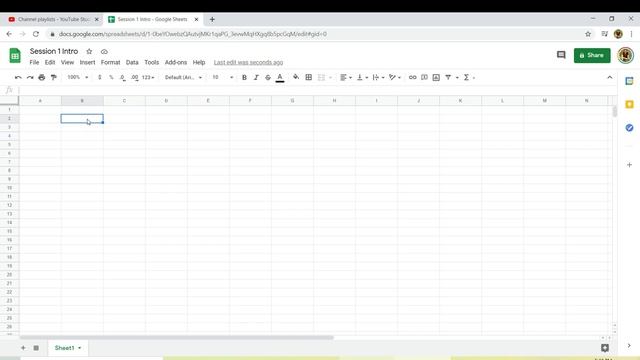Toggle bold formatting

click(x=244, y=77)
